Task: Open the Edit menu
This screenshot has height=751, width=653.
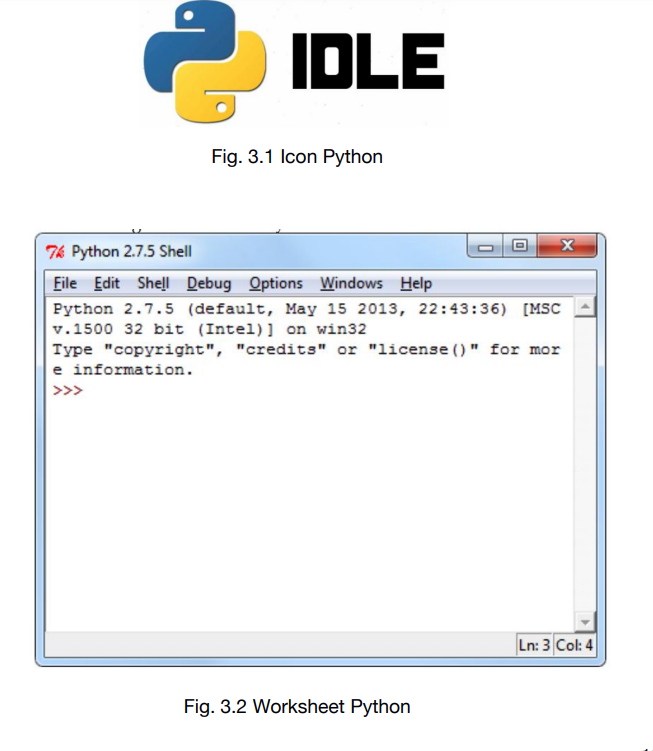Action: 107,283
